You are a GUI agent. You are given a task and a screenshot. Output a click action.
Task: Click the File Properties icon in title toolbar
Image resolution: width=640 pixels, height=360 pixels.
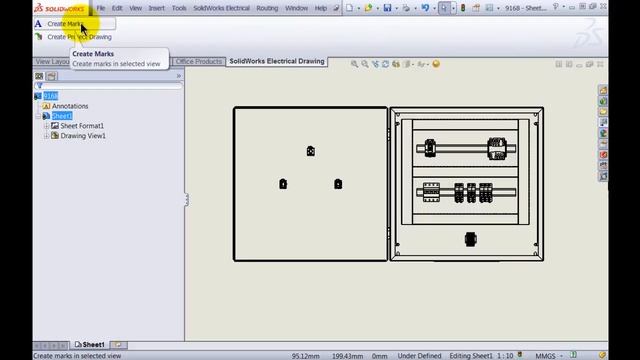pos(476,8)
